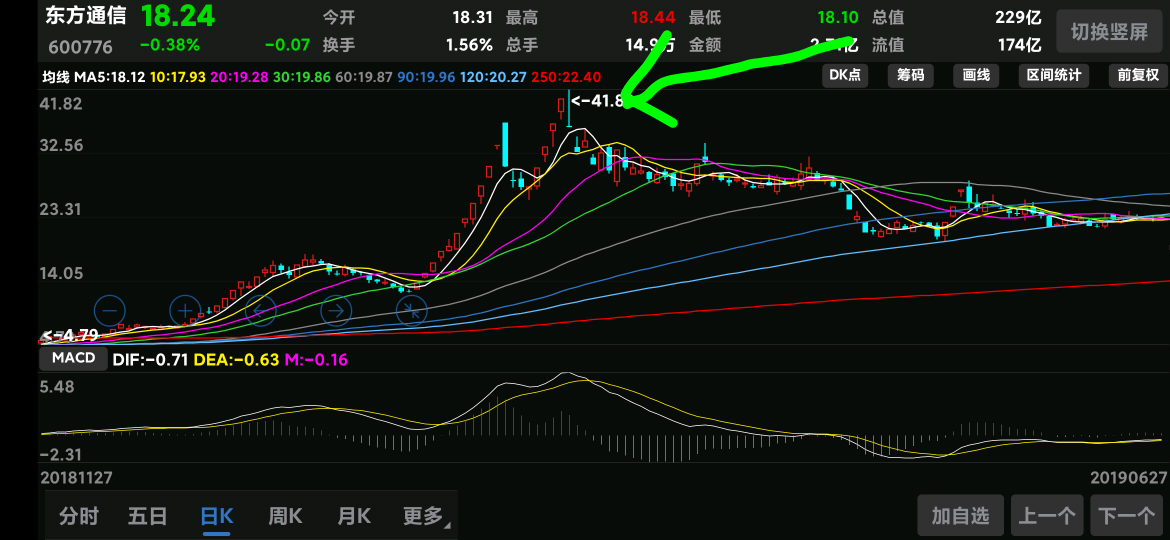Open 区间统计 range statistics

pos(1053,75)
